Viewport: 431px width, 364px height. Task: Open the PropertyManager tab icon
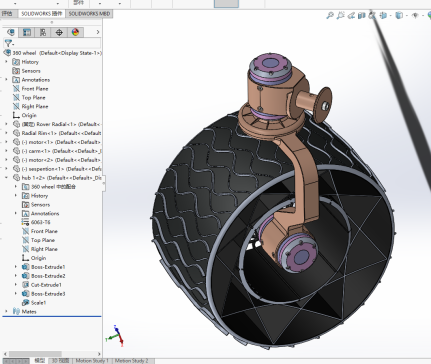coord(27,32)
